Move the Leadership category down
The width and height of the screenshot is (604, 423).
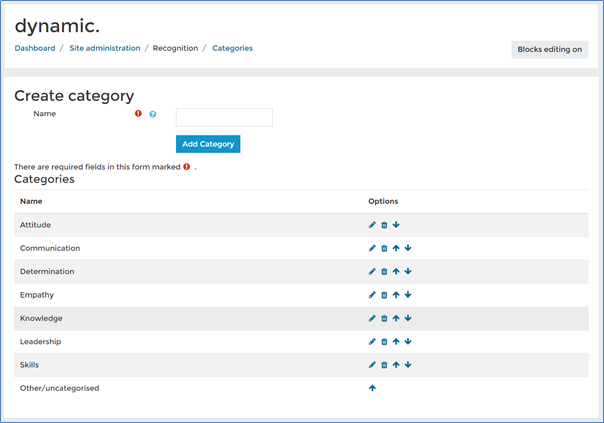coord(408,342)
